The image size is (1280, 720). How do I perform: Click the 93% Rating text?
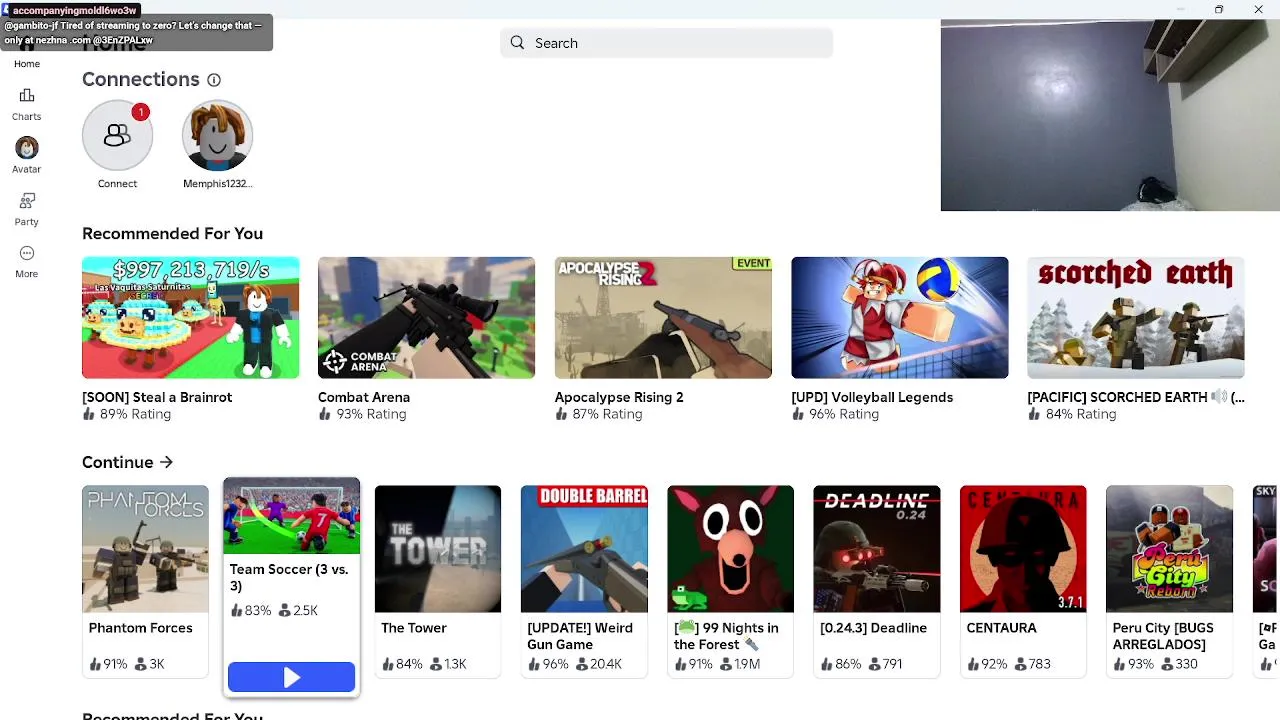371,414
